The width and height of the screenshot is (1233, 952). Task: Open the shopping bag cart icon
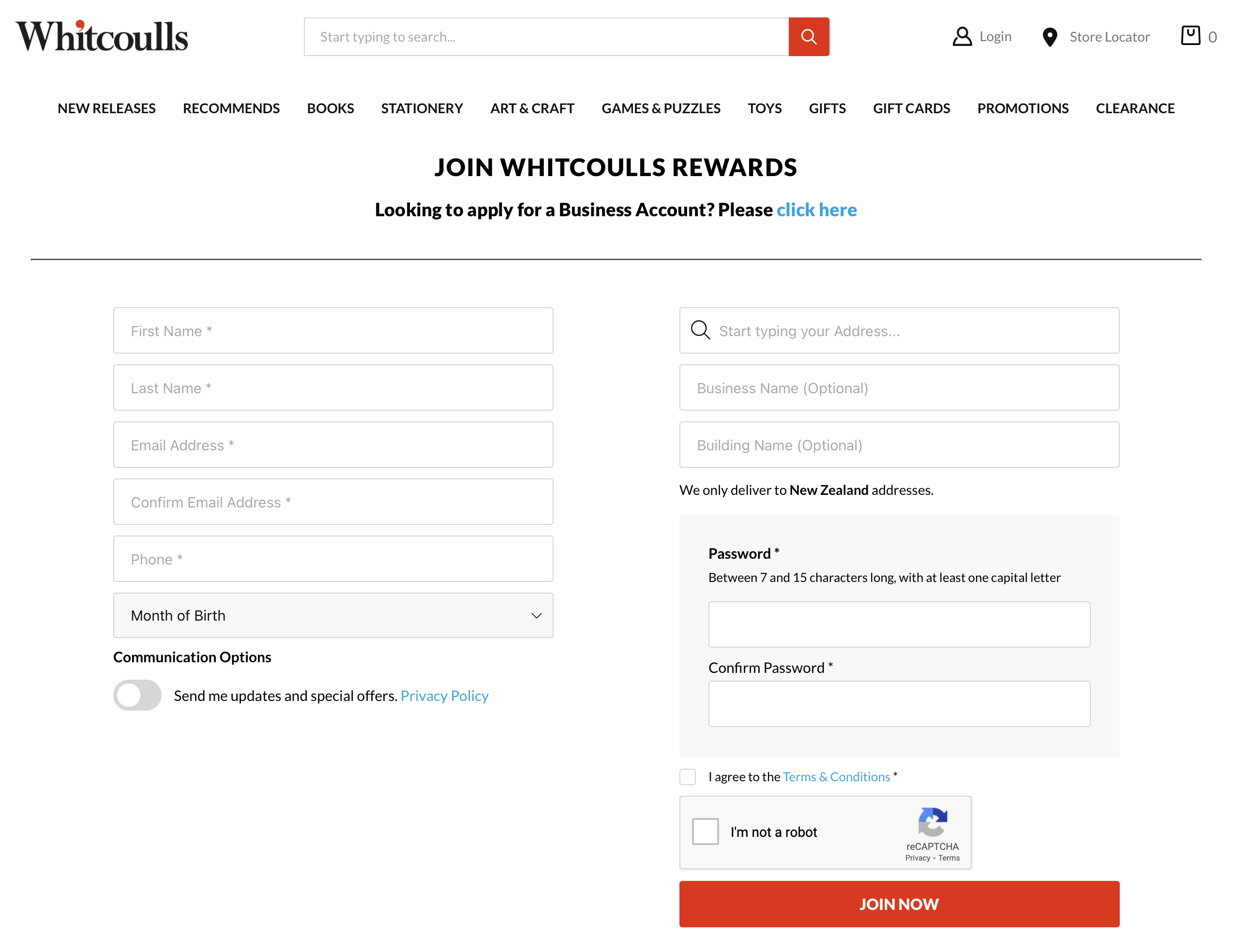[1190, 35]
